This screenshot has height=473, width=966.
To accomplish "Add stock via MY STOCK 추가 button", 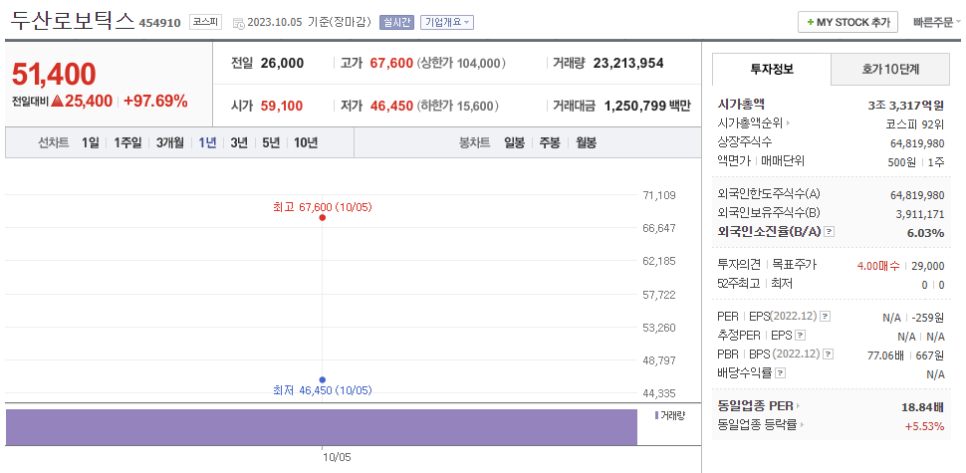I will pyautogui.click(x=848, y=23).
